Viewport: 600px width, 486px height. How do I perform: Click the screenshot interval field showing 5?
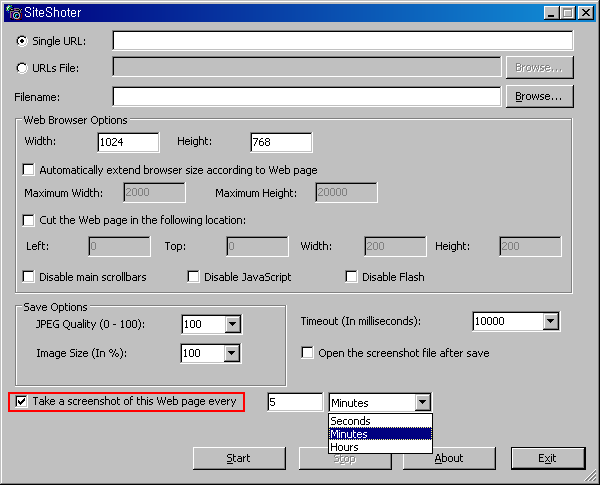pyautogui.click(x=295, y=402)
